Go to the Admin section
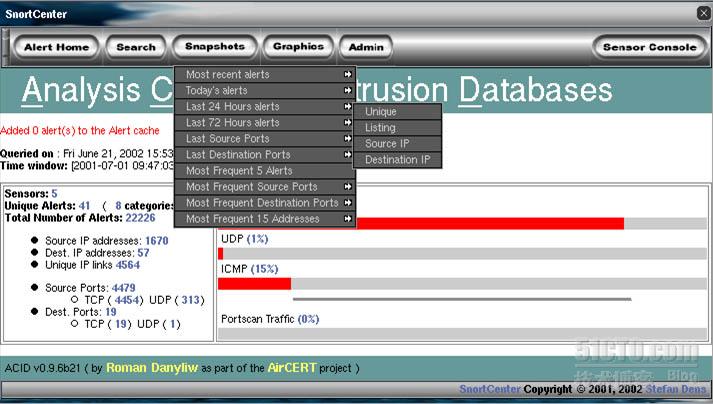This screenshot has height=404, width=713. coord(366,47)
